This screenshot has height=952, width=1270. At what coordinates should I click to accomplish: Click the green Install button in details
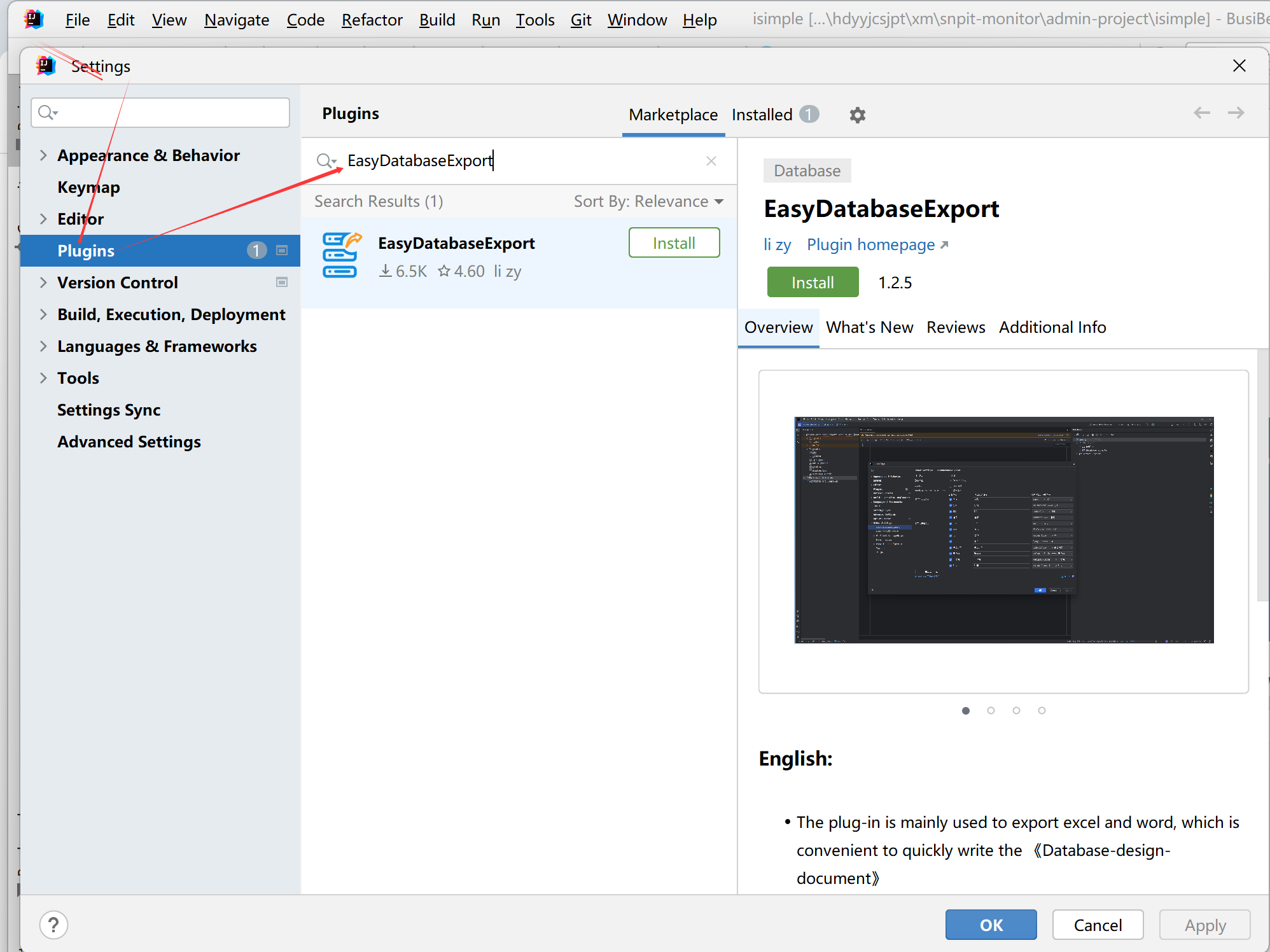click(813, 283)
